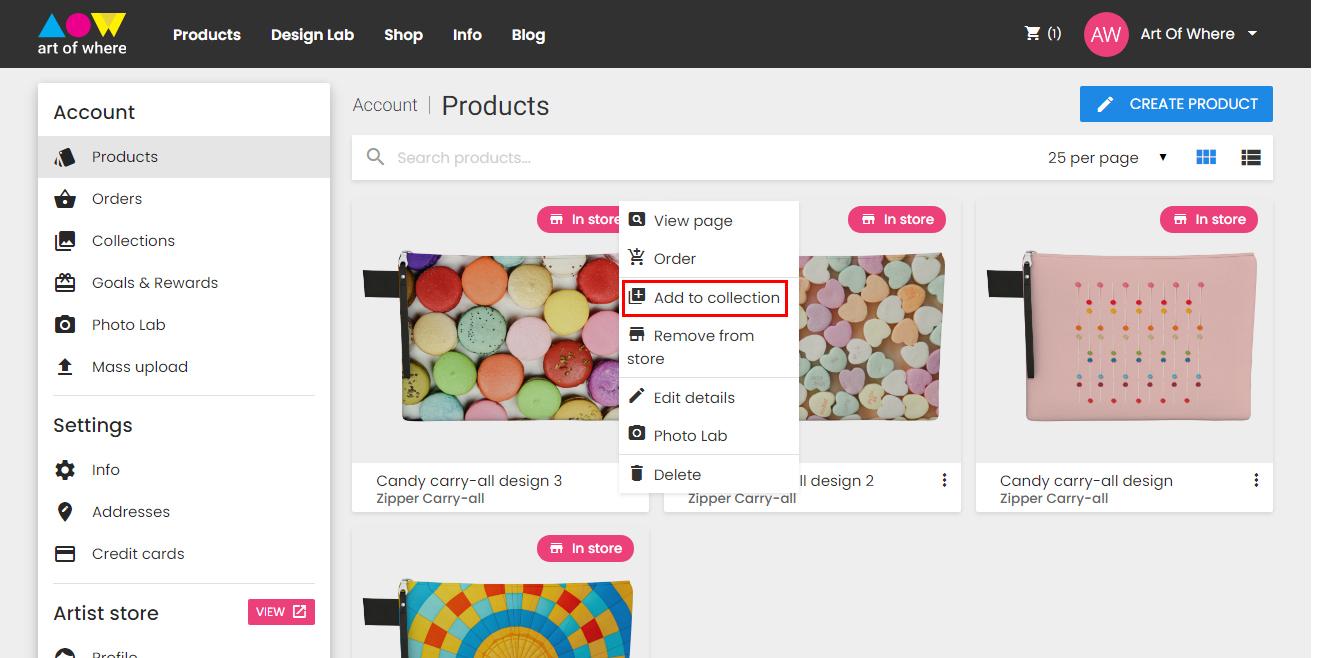Expand the Art Of Where account dropdown arrow
The width and height of the screenshot is (1326, 658).
point(1252,34)
